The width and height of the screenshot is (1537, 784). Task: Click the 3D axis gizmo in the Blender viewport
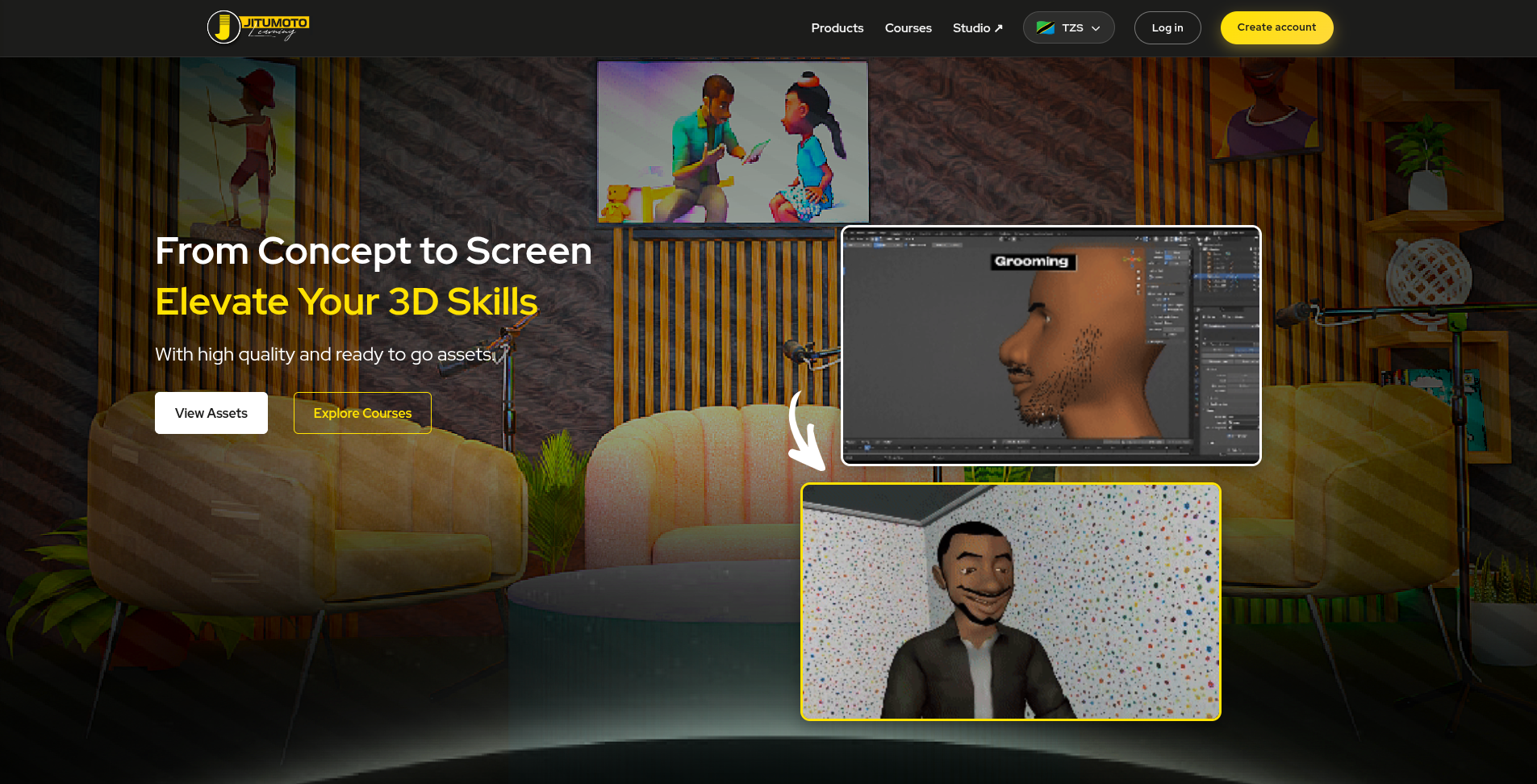(x=1131, y=259)
